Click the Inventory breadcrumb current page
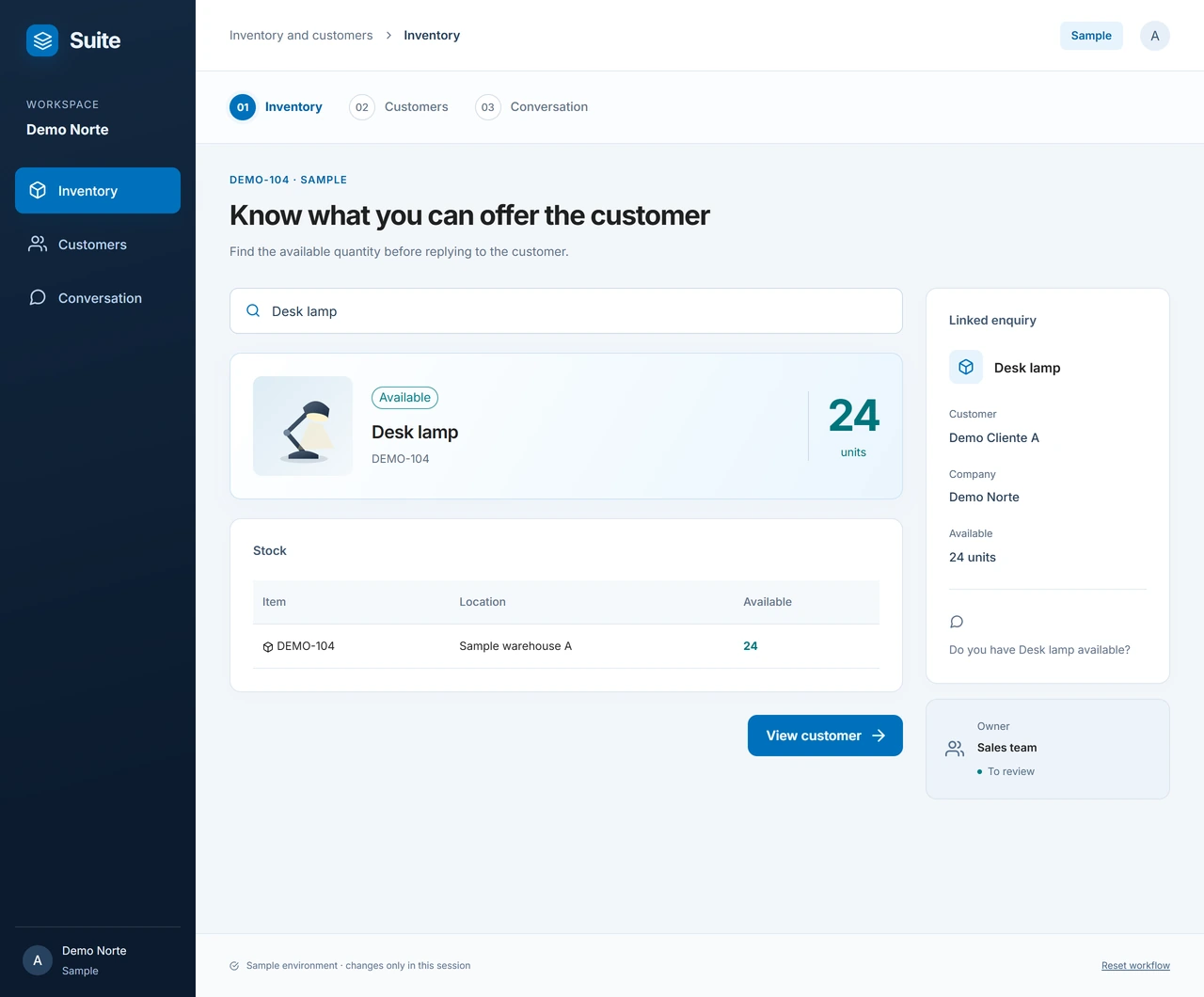The height and width of the screenshot is (997, 1204). coord(432,36)
